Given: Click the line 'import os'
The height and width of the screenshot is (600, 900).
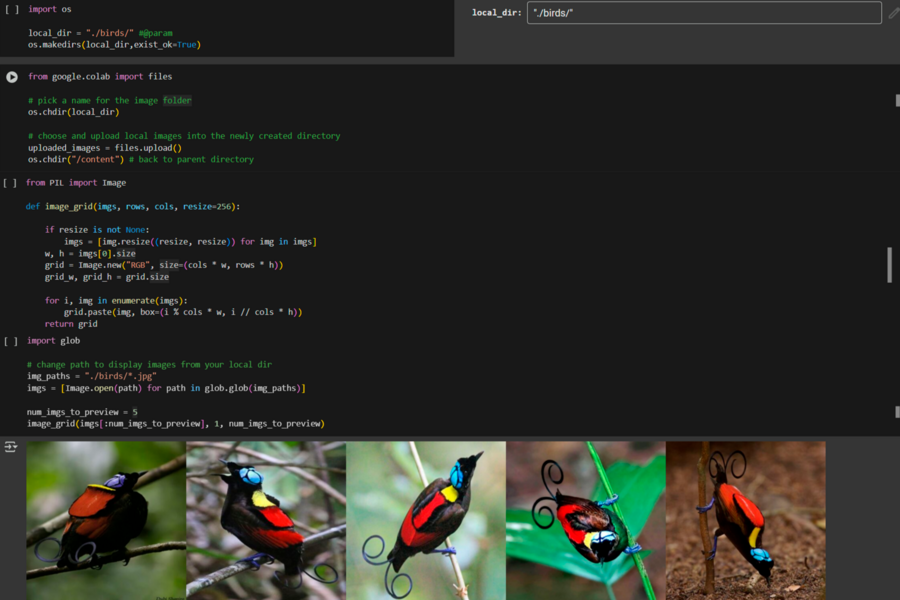Looking at the screenshot, I should coord(50,9).
